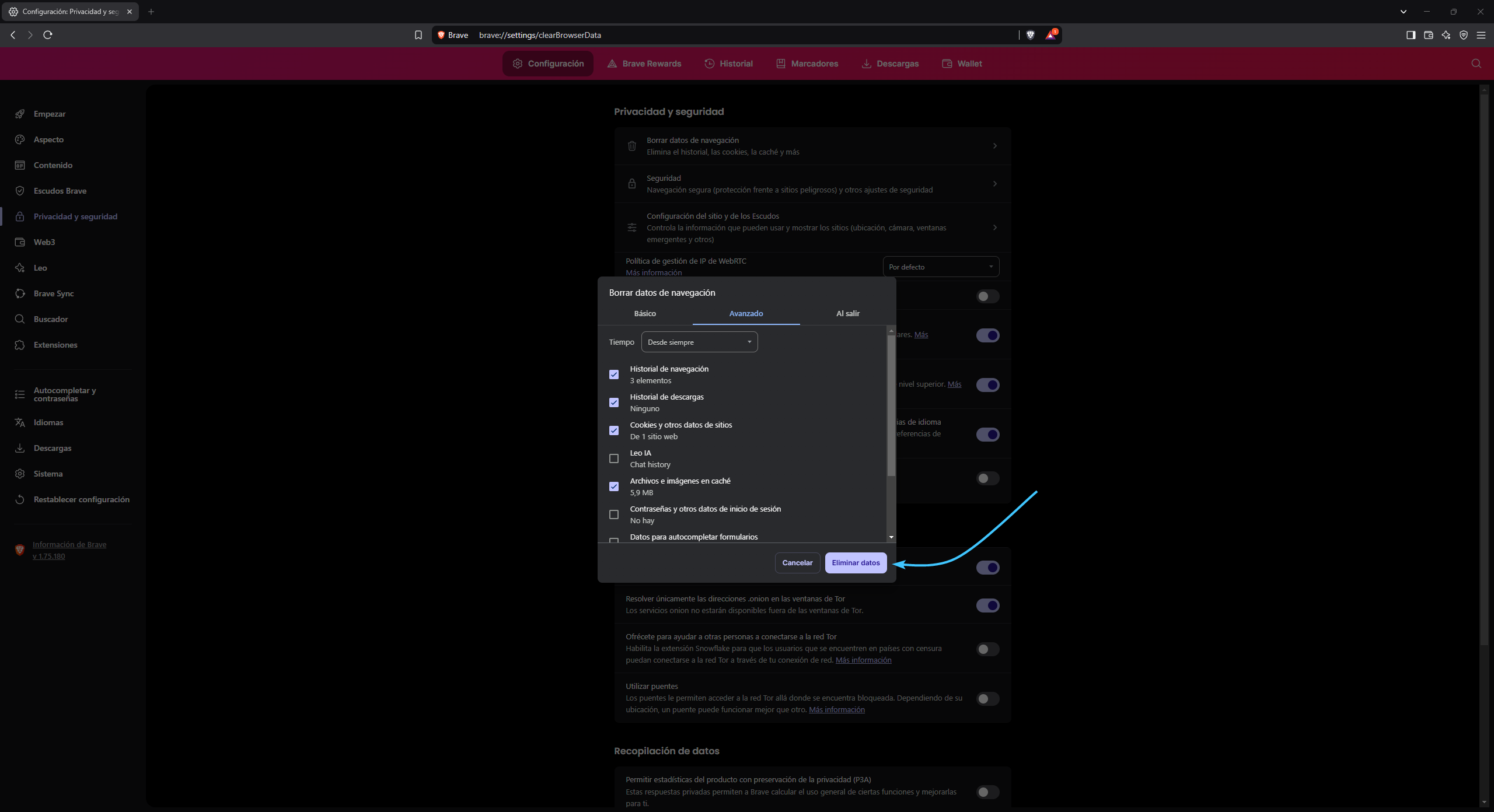Image resolution: width=1494 pixels, height=812 pixels.
Task: Check the Leo IA chat history checkbox
Action: pyautogui.click(x=614, y=459)
